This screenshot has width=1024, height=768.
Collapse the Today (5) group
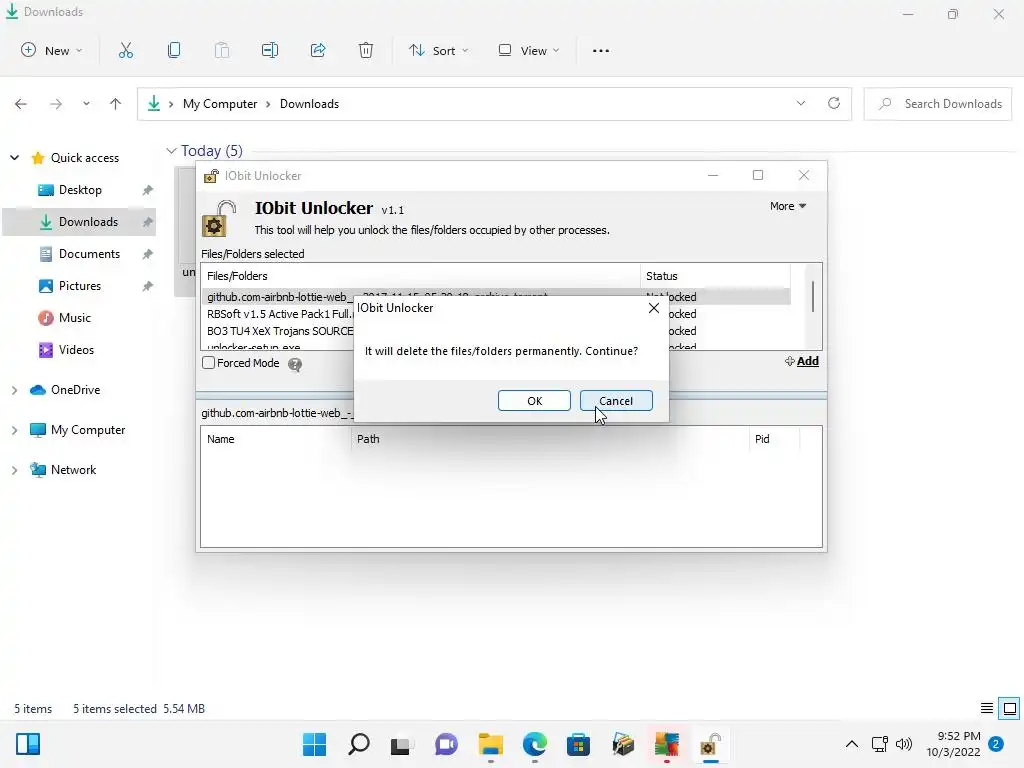coord(171,151)
